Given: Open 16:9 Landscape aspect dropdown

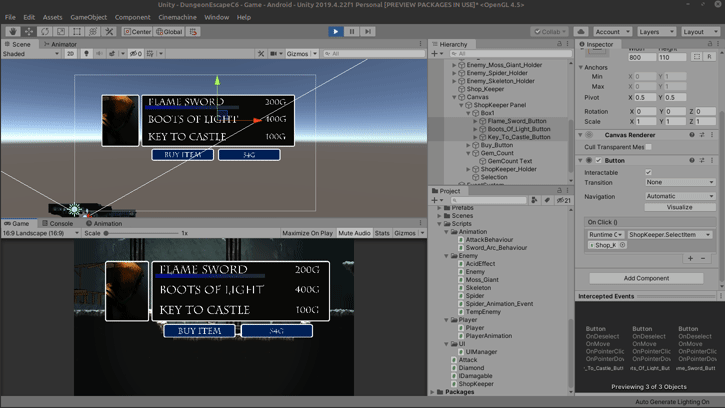Looking at the screenshot, I should coord(41,233).
